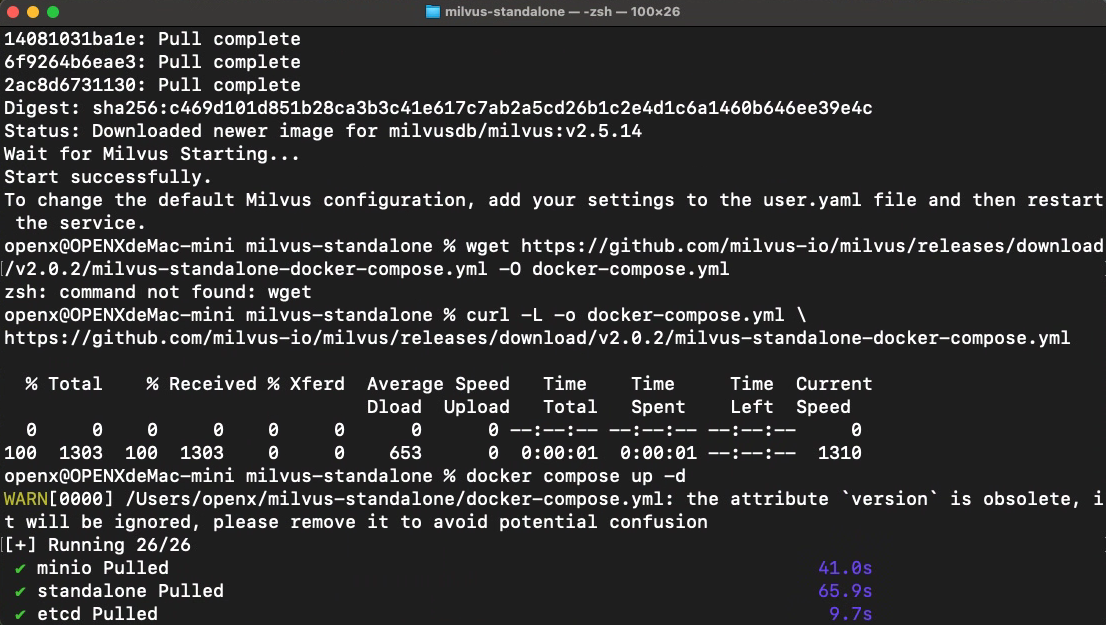Click the red close window button
Screen dimensions: 1106x625
(12, 12)
